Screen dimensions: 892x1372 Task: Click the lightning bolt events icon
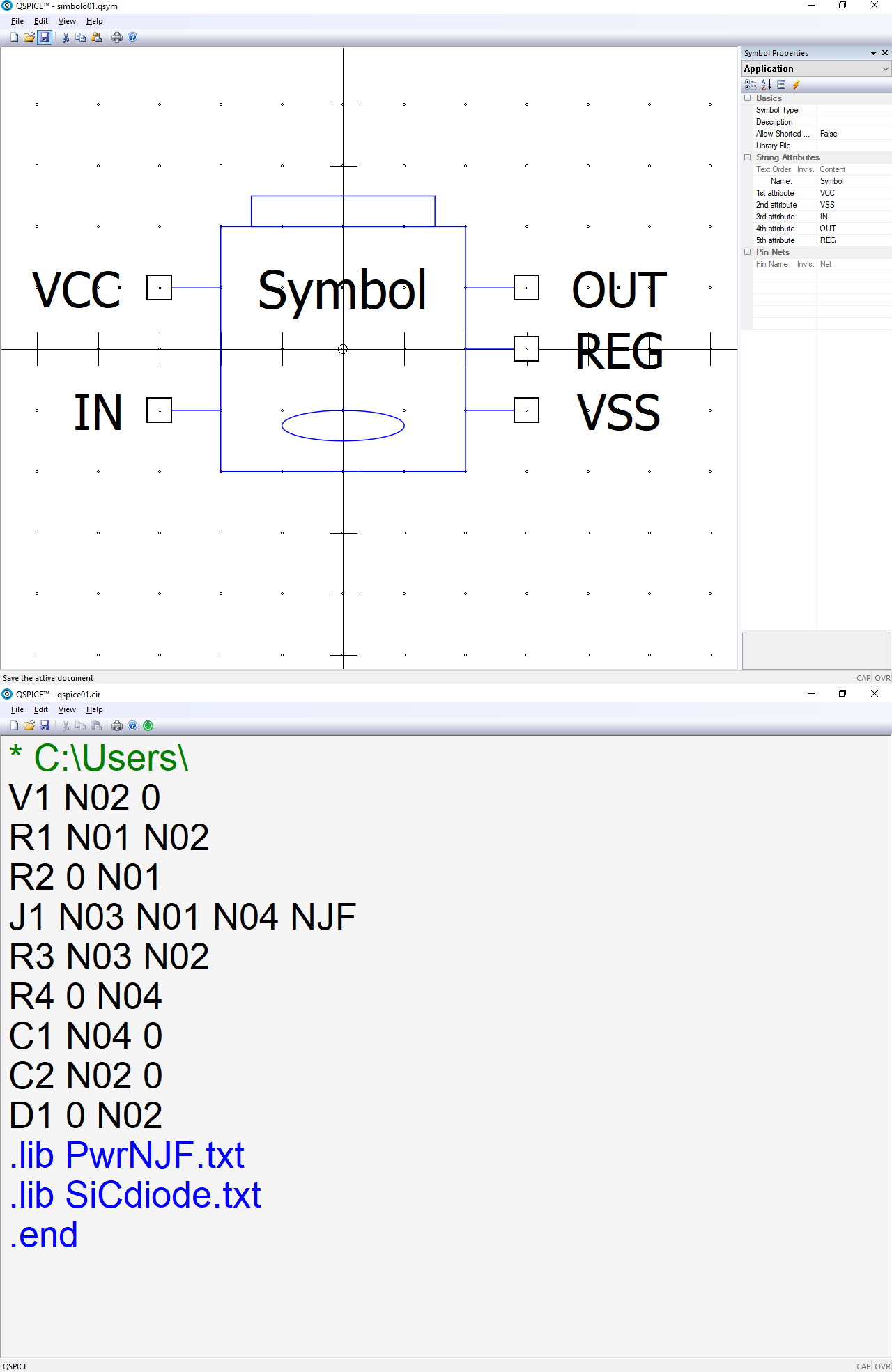[796, 84]
